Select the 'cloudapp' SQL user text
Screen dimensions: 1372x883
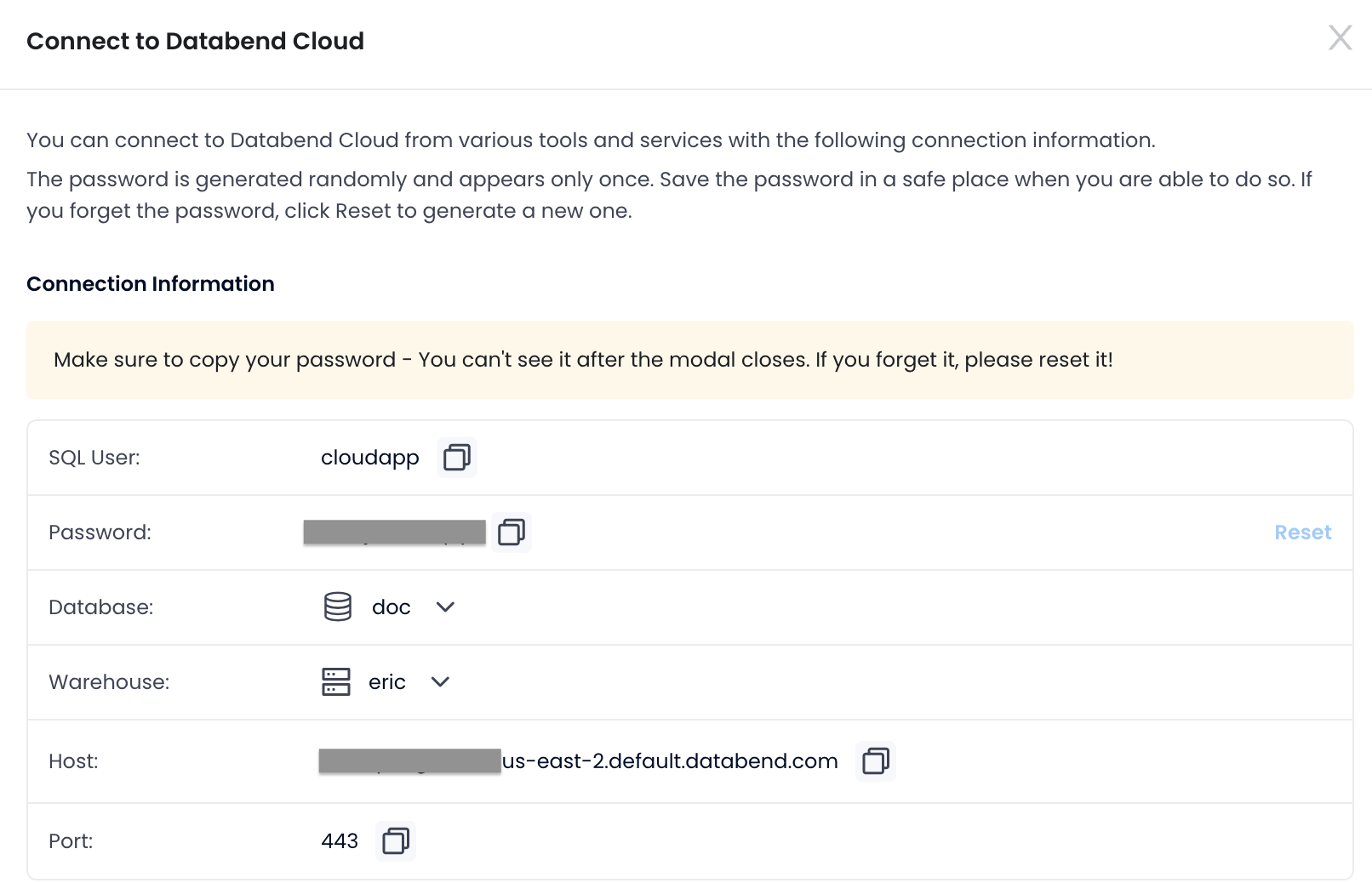tap(370, 459)
